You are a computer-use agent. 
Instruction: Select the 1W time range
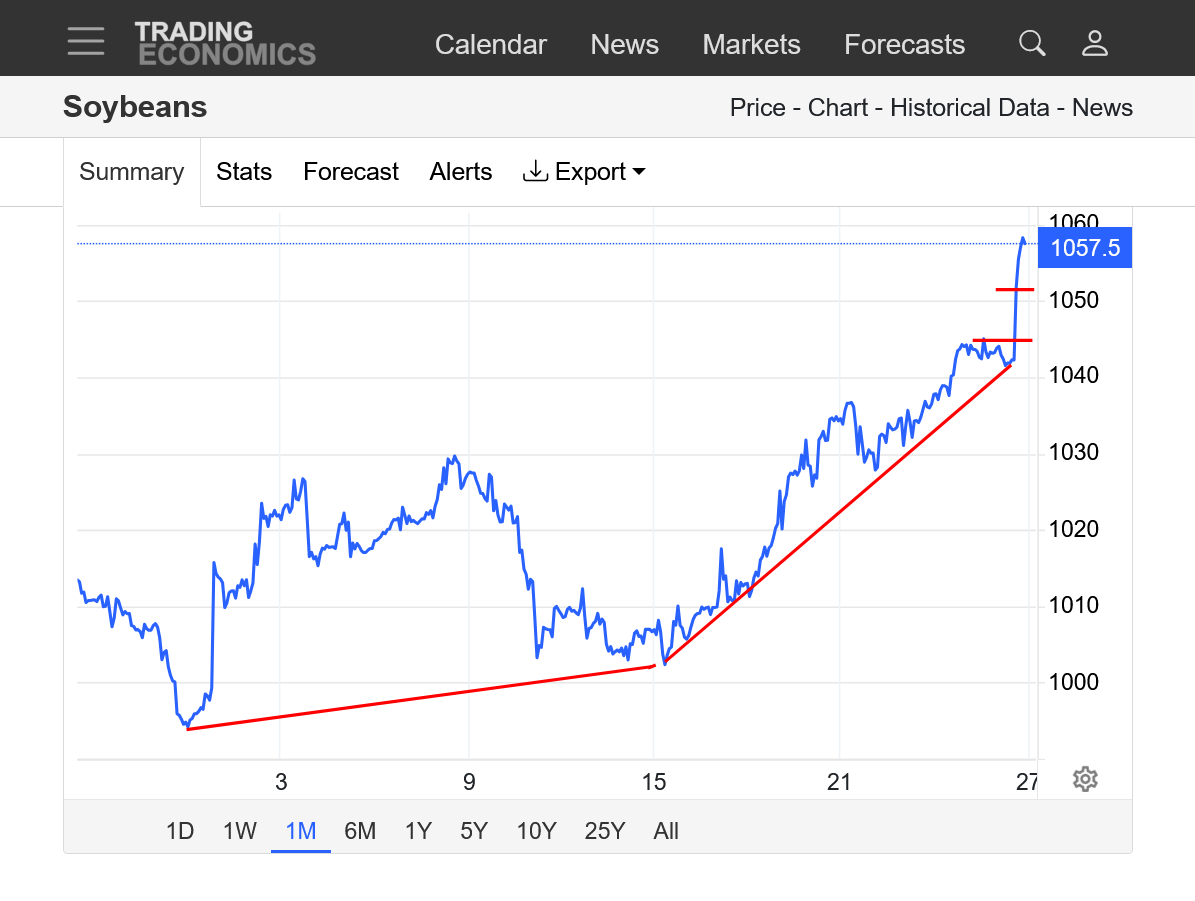(240, 831)
